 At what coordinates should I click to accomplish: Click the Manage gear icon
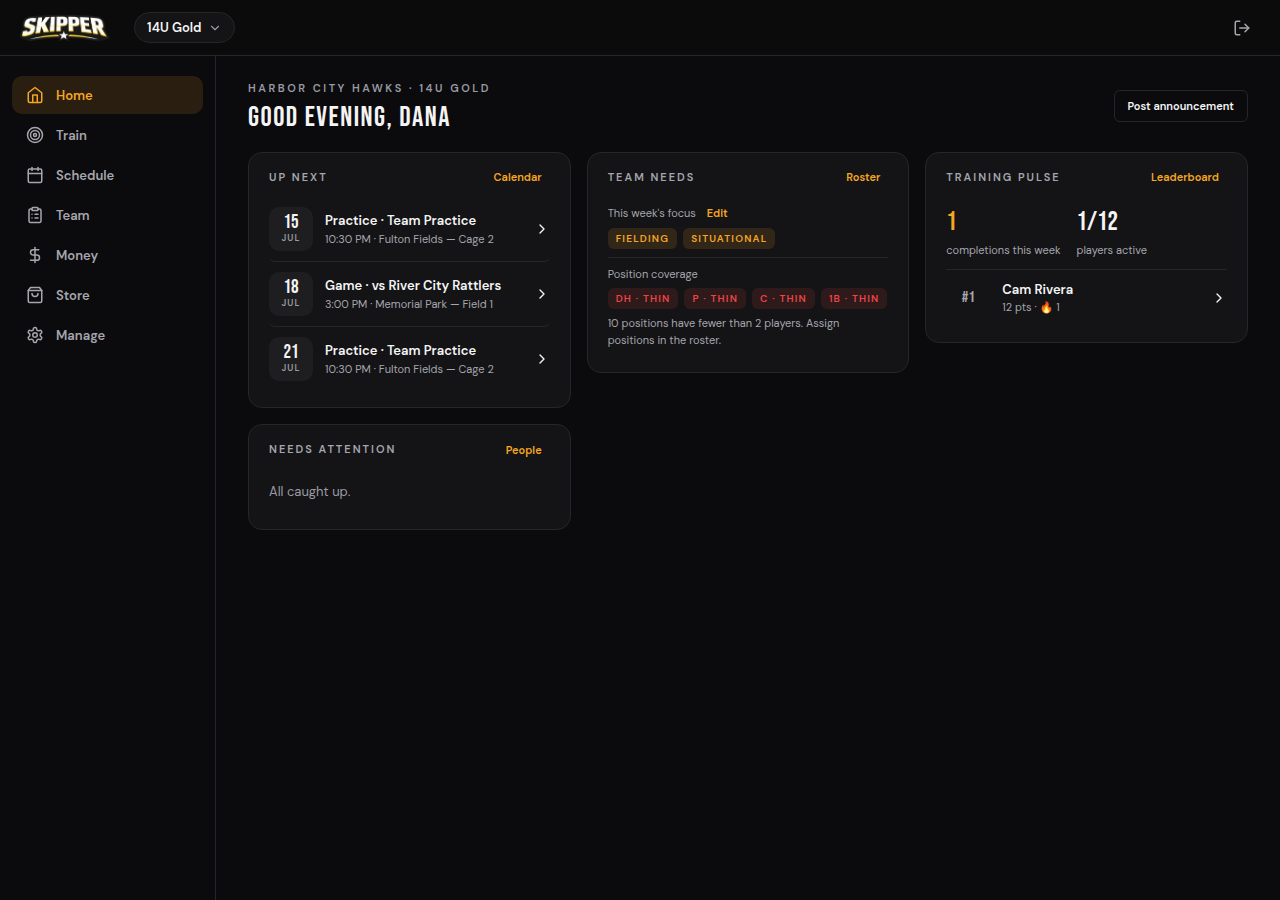(35, 335)
